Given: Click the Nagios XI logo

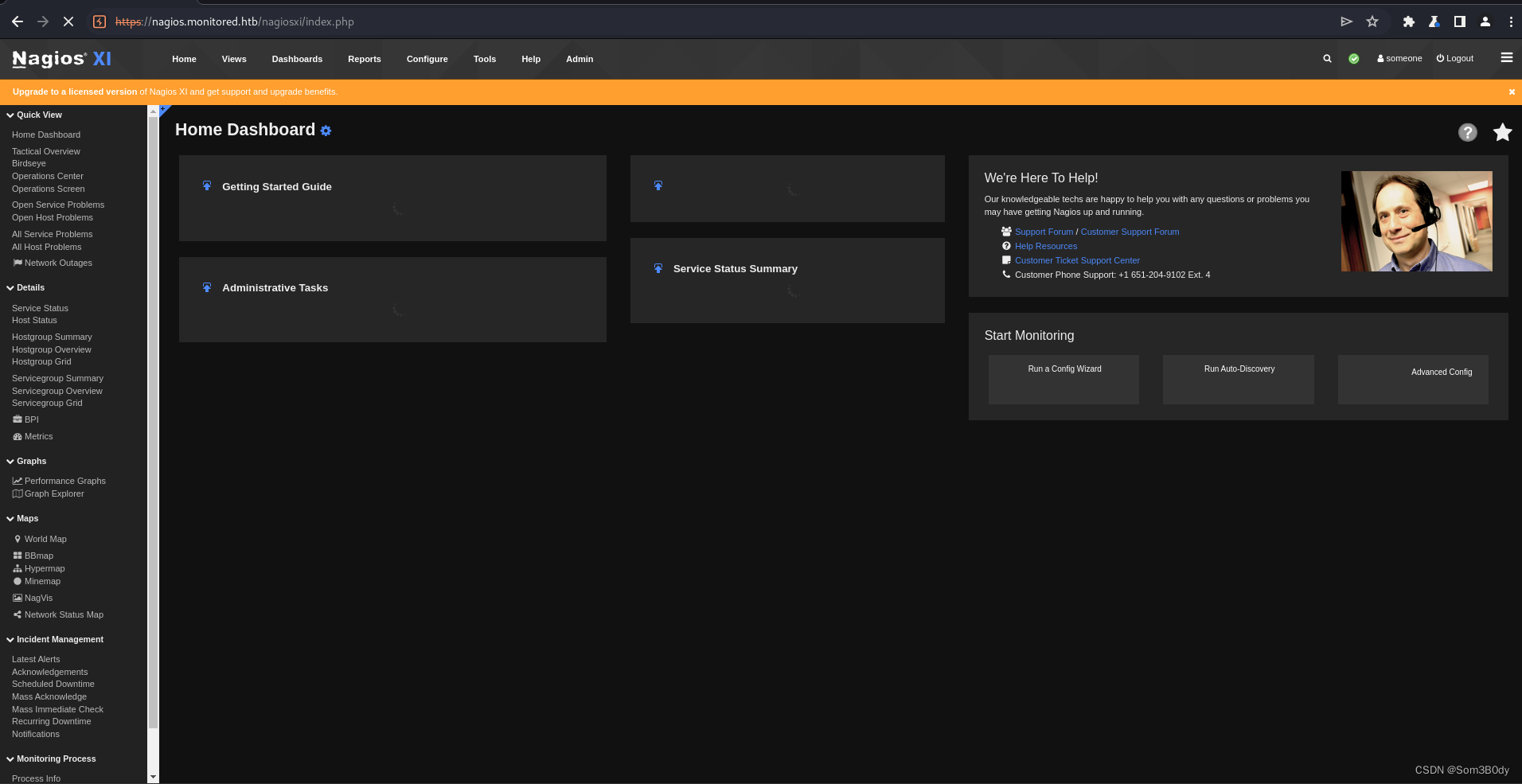Looking at the screenshot, I should (61, 59).
